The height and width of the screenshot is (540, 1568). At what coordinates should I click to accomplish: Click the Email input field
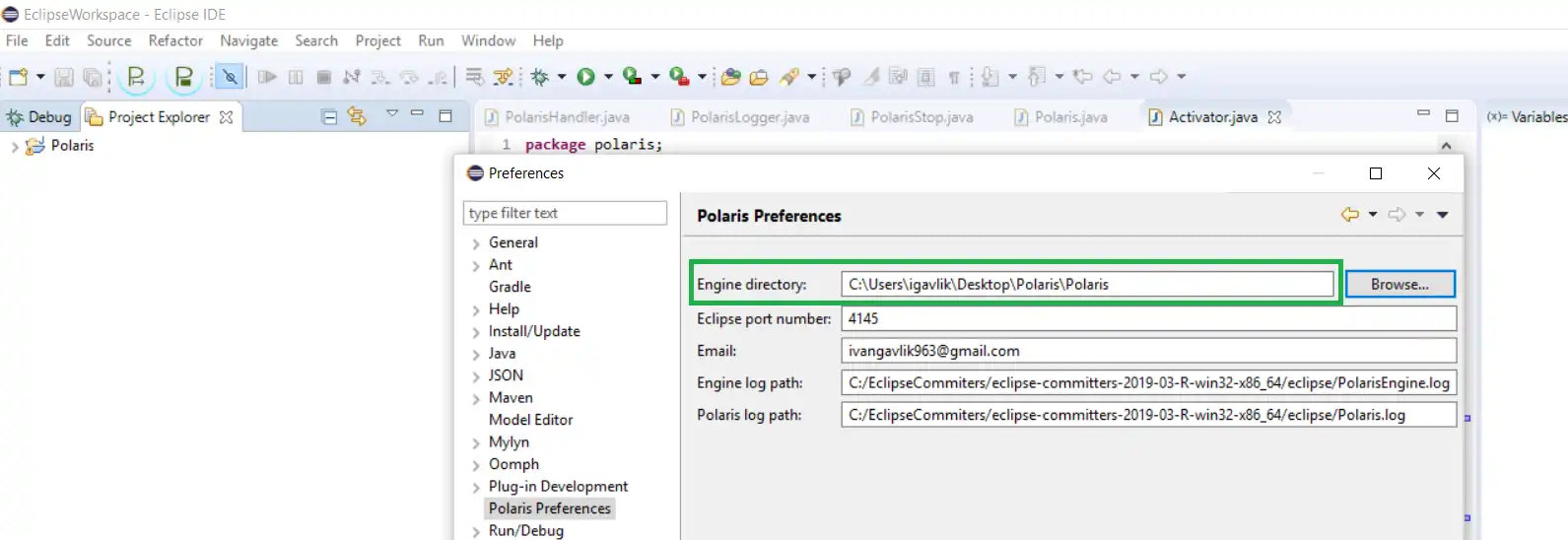pyautogui.click(x=1148, y=351)
